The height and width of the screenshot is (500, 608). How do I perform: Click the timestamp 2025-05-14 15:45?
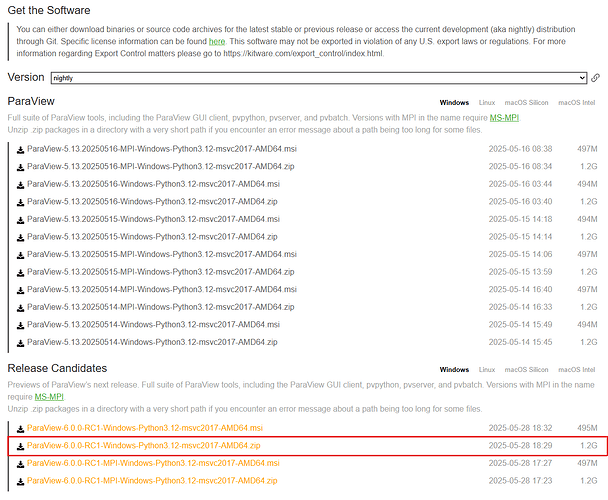click(520, 342)
